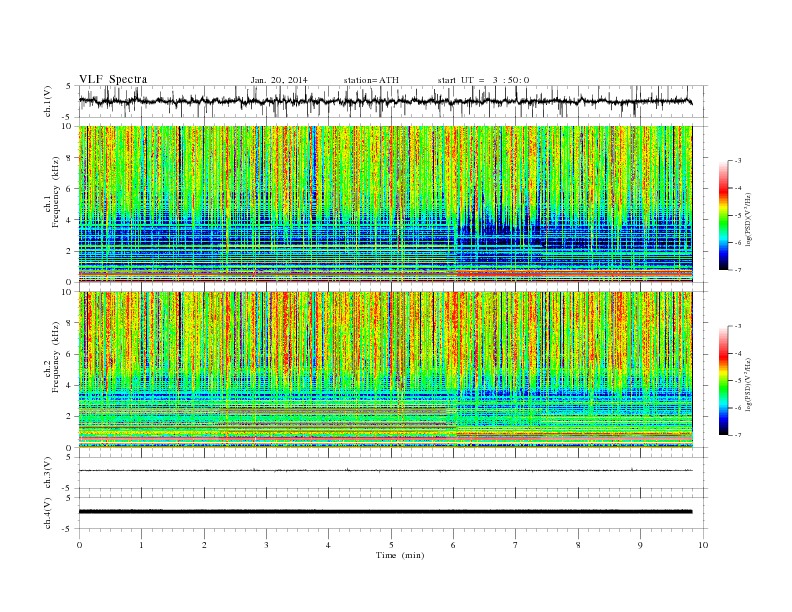Click the ch.1(V) waveform trace panel
This screenshot has height=612, width=792.
pos(392,101)
